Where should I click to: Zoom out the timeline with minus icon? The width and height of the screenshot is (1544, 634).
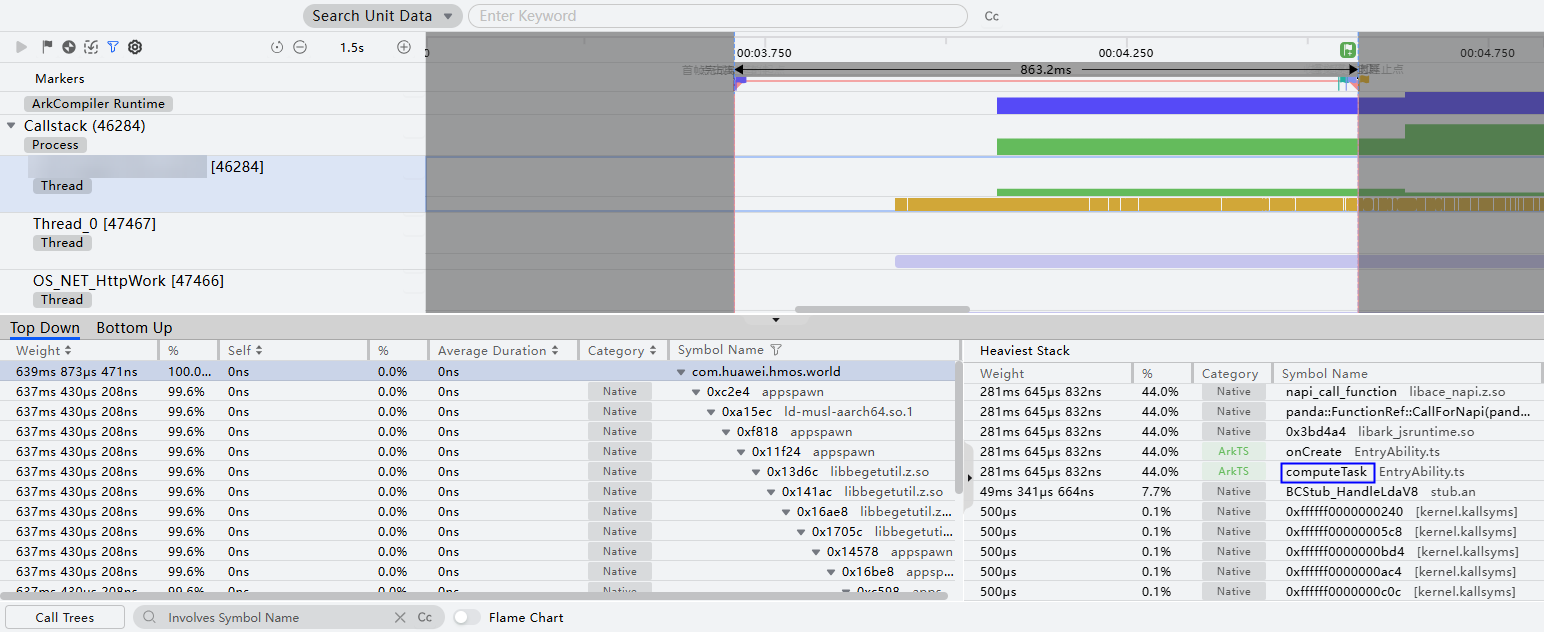(299, 47)
